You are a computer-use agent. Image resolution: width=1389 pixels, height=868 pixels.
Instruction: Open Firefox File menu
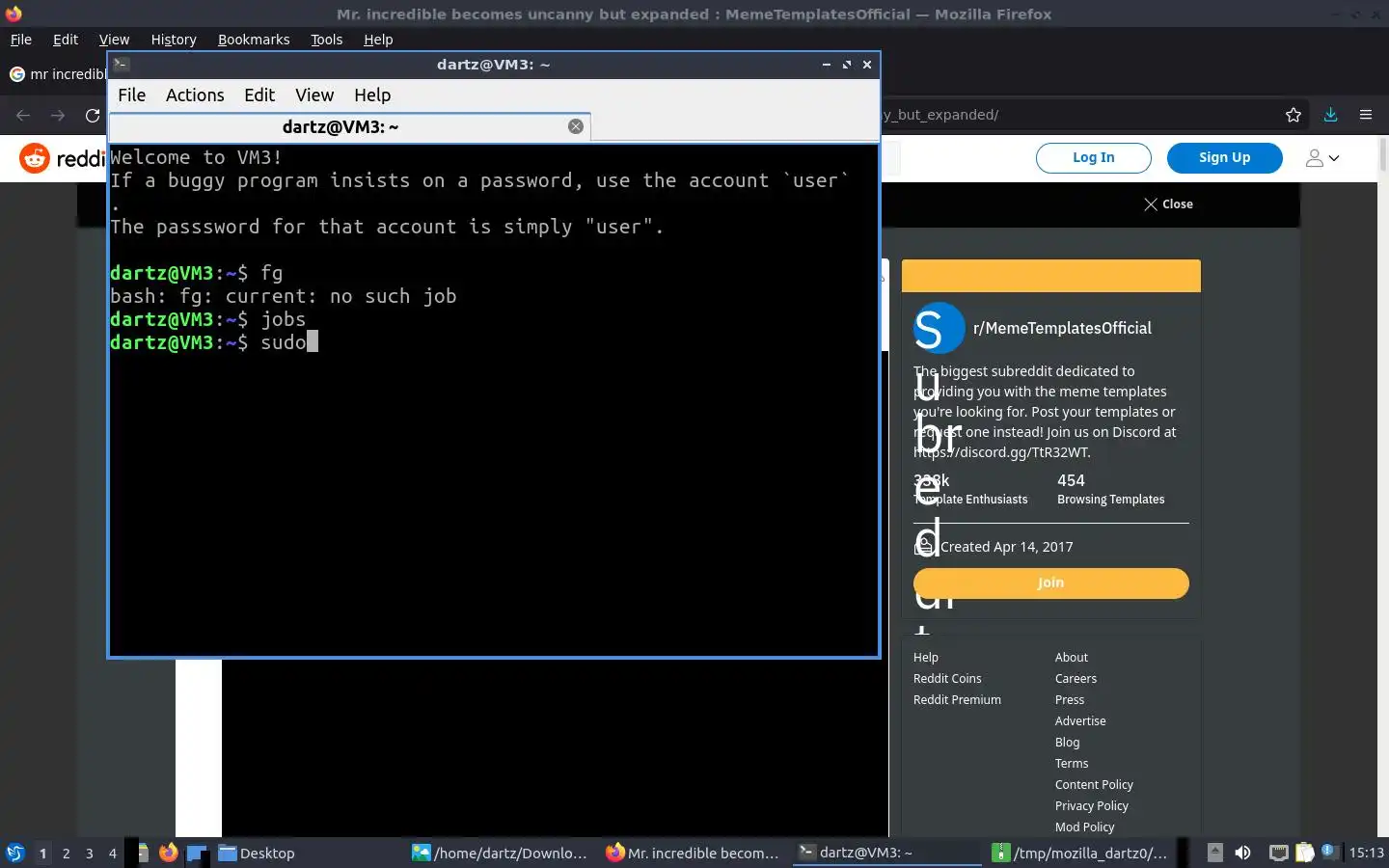[21, 40]
